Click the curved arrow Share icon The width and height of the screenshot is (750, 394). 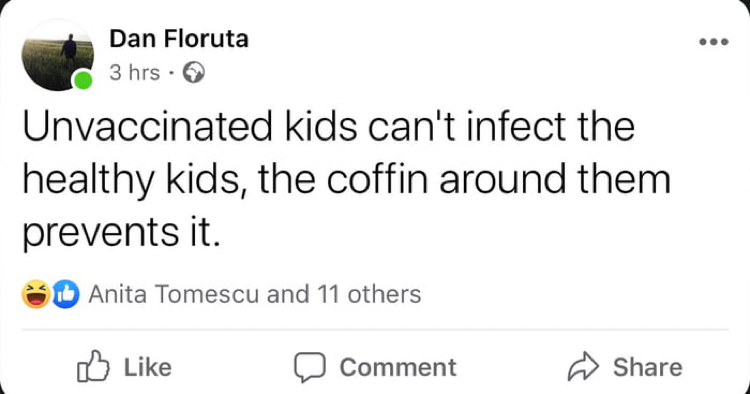point(583,366)
